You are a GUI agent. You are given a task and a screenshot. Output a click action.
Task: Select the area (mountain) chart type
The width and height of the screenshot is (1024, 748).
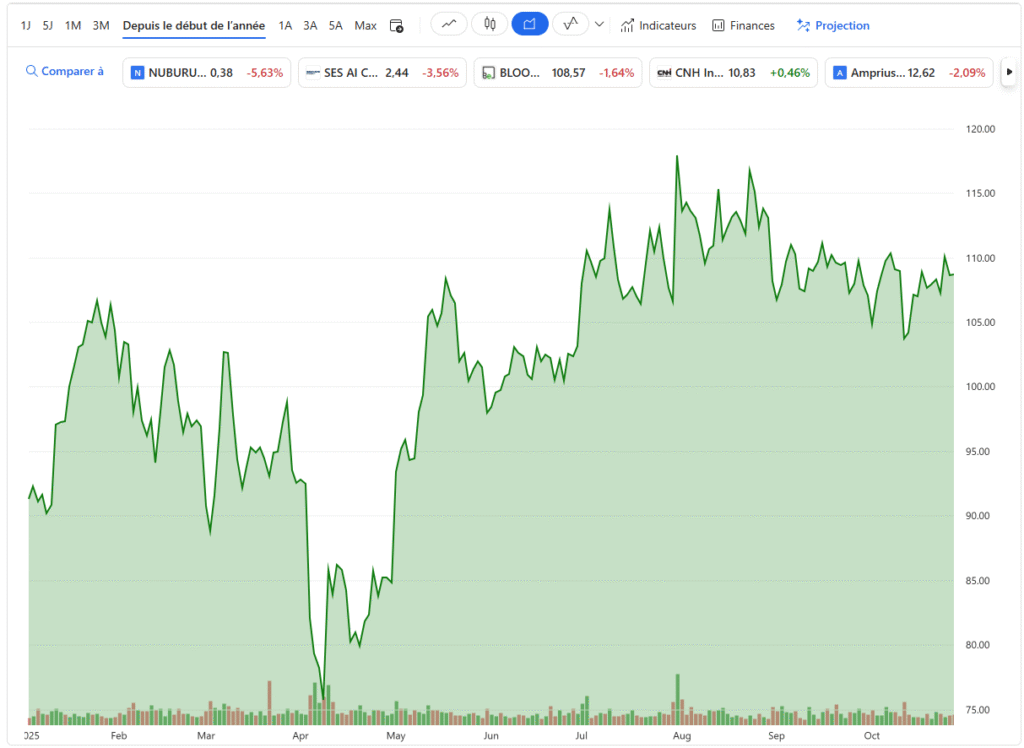(530, 24)
